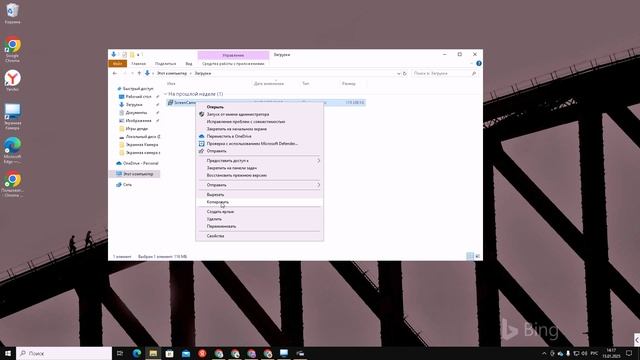The width and height of the screenshot is (640, 360).
Task: Select OneDrive - Personal in the navigation pane
Action: 140,163
